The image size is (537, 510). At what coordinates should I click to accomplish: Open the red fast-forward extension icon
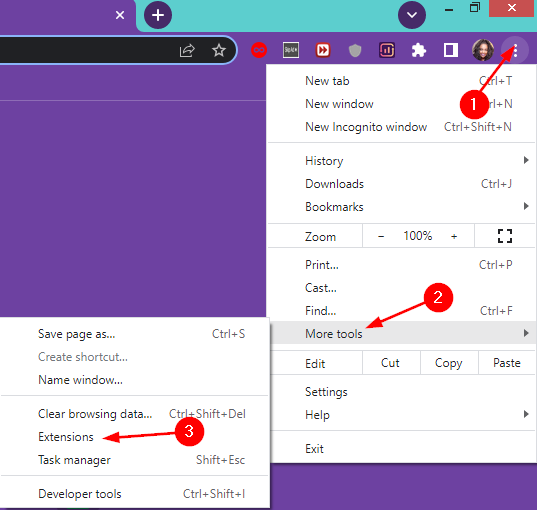[x=323, y=50]
